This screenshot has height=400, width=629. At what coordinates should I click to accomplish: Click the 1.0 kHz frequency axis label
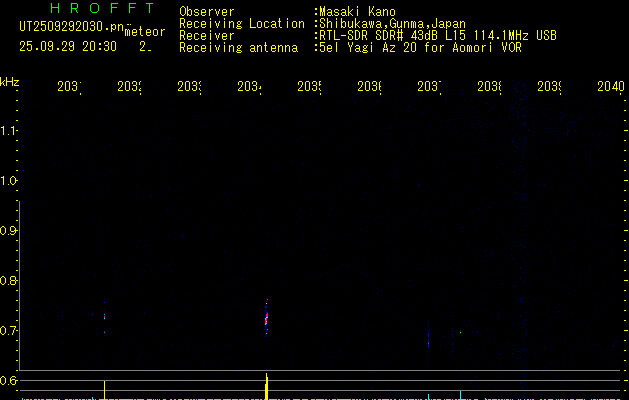(x=8, y=181)
